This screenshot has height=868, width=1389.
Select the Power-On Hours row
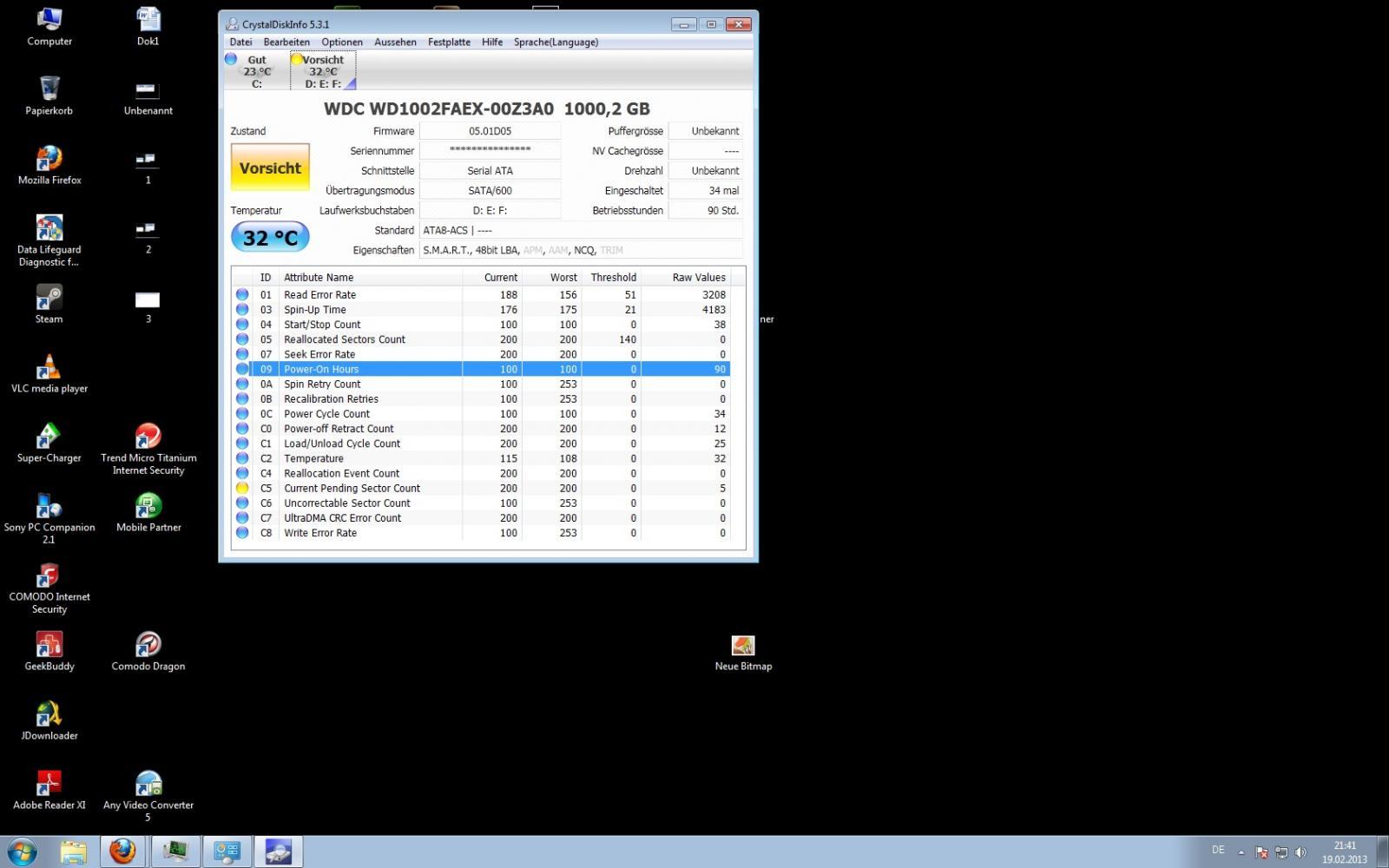tap(481, 369)
